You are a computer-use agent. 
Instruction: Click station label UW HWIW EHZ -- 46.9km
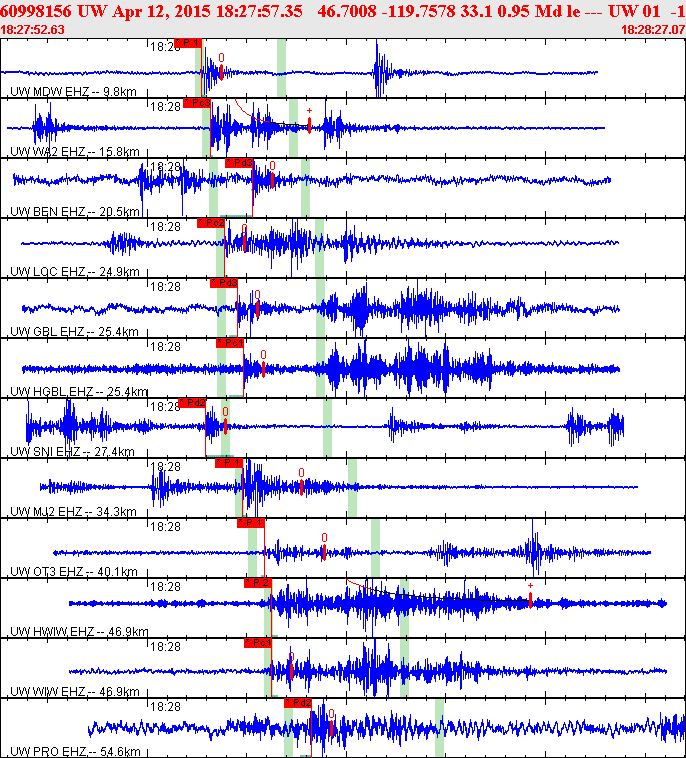pos(79,631)
